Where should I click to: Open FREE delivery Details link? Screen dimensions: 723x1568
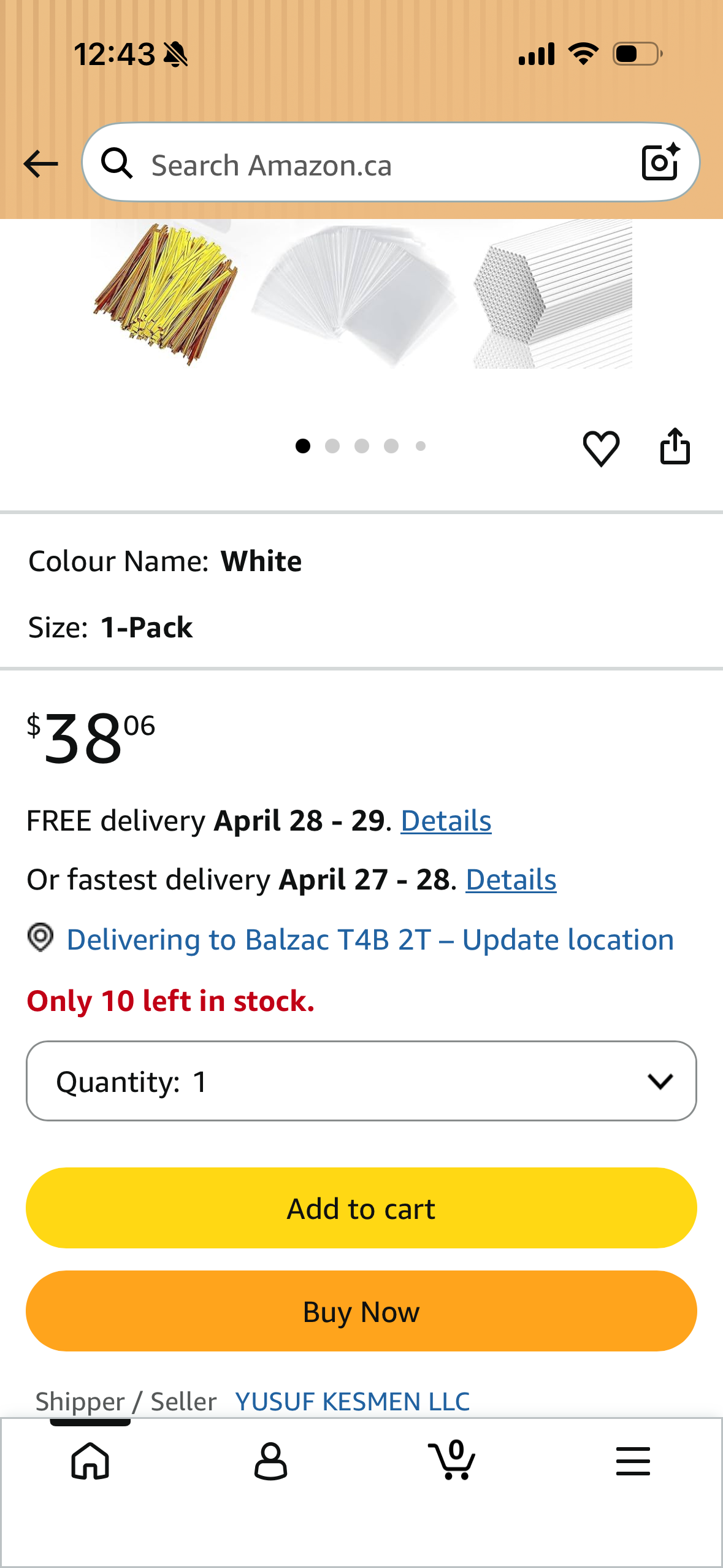[x=446, y=821]
